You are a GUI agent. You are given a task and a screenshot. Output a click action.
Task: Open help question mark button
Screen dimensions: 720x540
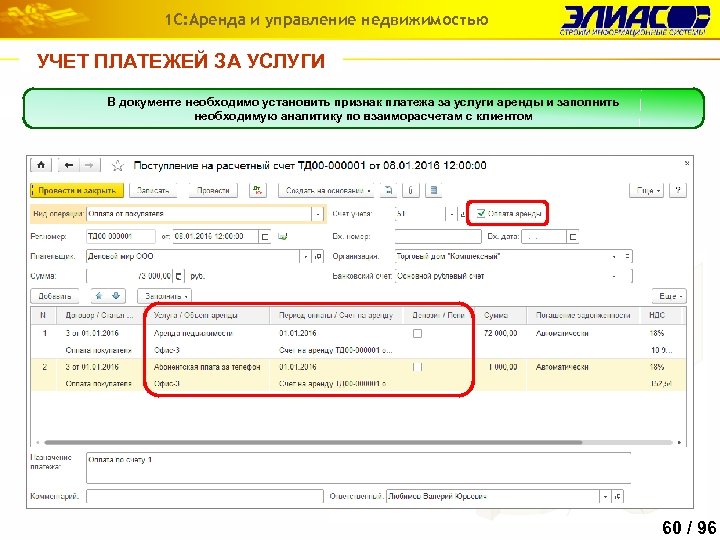click(x=678, y=190)
